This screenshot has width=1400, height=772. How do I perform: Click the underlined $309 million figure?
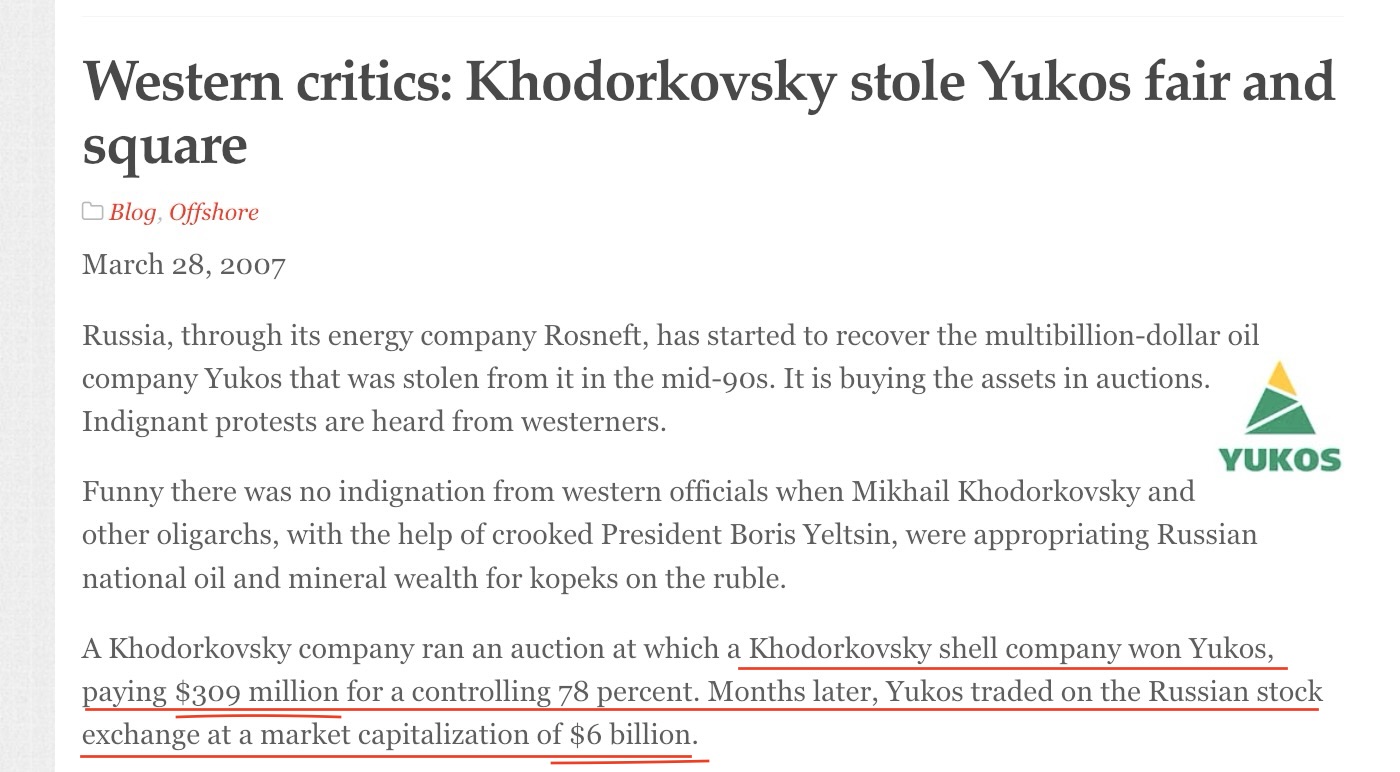pyautogui.click(x=257, y=692)
